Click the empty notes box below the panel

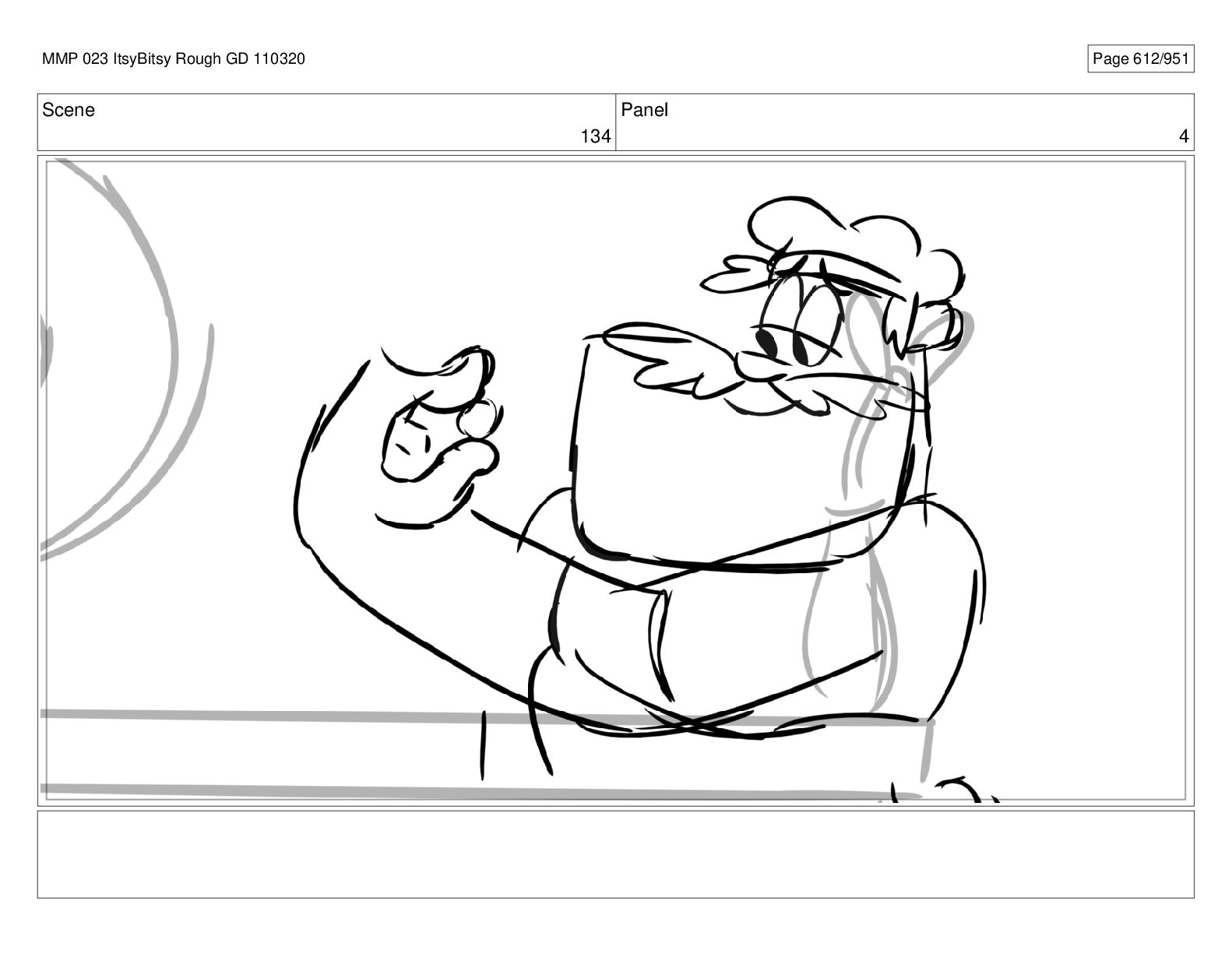(x=615, y=854)
